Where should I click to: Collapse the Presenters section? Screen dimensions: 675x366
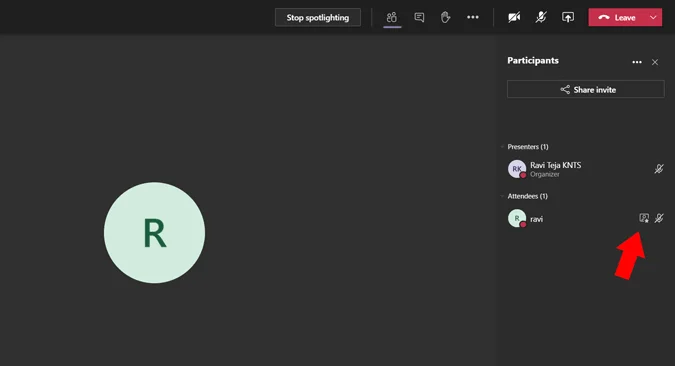coord(502,147)
